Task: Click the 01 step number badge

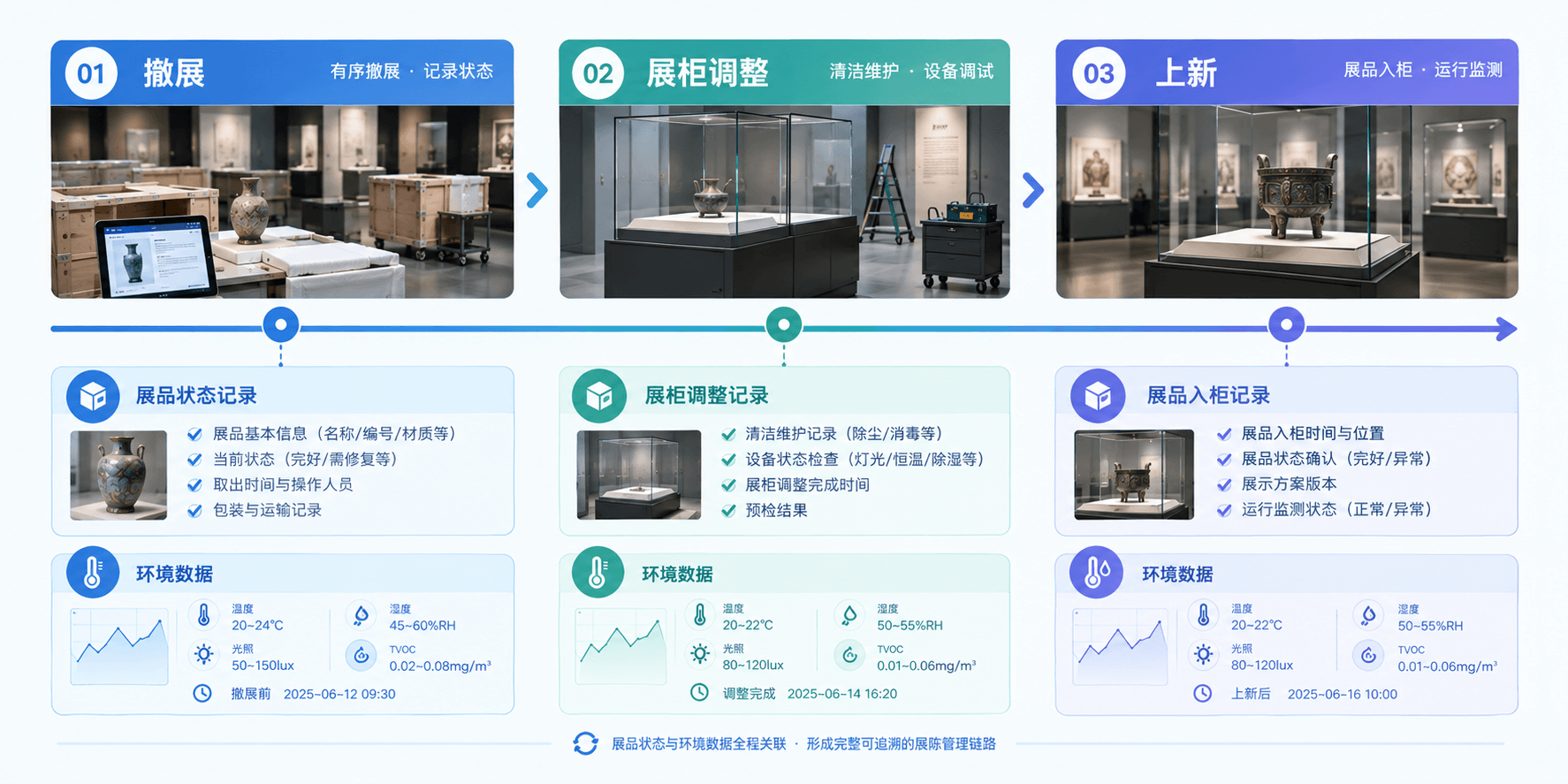Action: (x=91, y=72)
